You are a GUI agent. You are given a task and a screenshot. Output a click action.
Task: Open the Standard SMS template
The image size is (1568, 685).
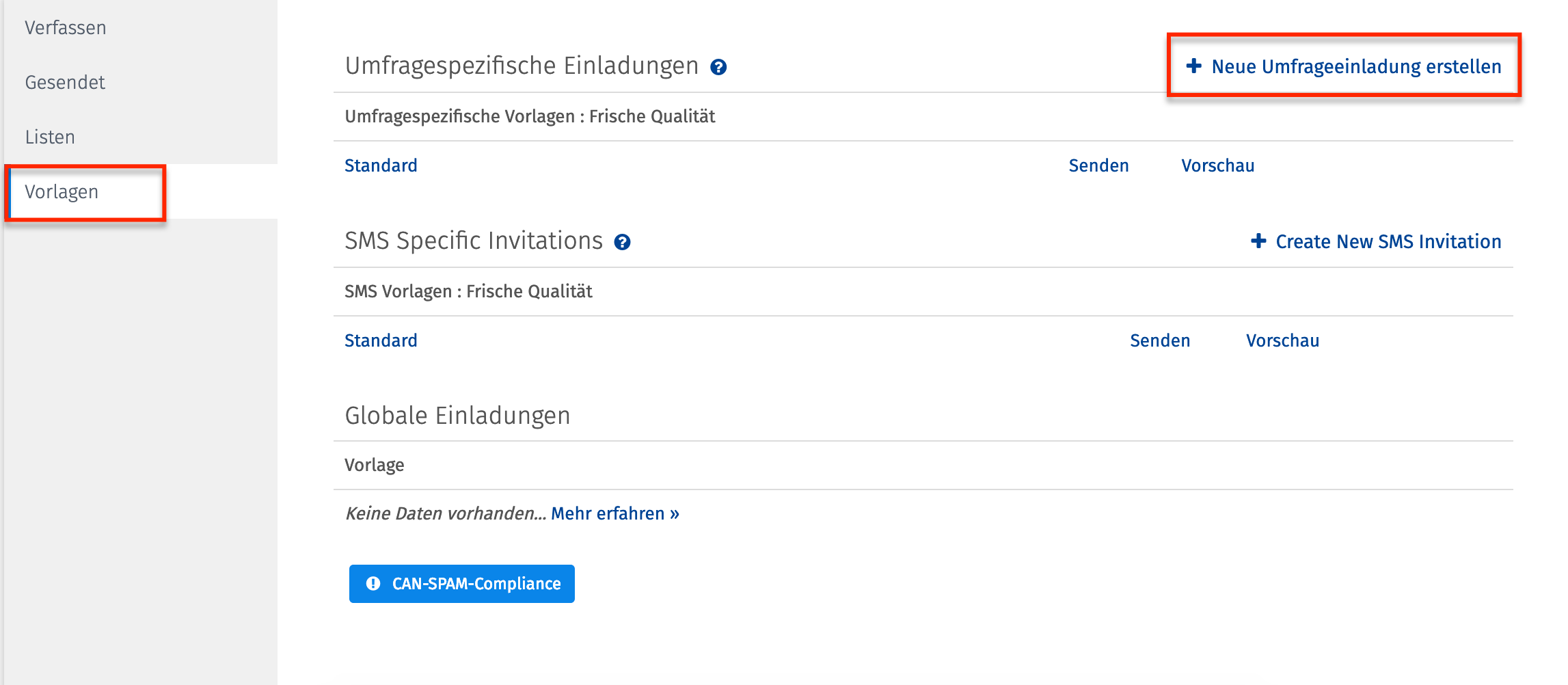coord(381,341)
